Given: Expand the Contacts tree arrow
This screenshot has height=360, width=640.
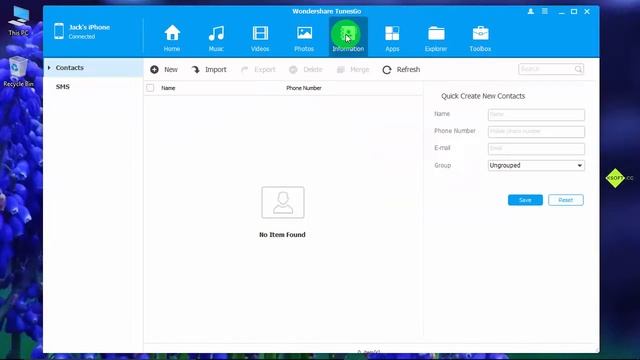Looking at the screenshot, I should click(x=49, y=68).
